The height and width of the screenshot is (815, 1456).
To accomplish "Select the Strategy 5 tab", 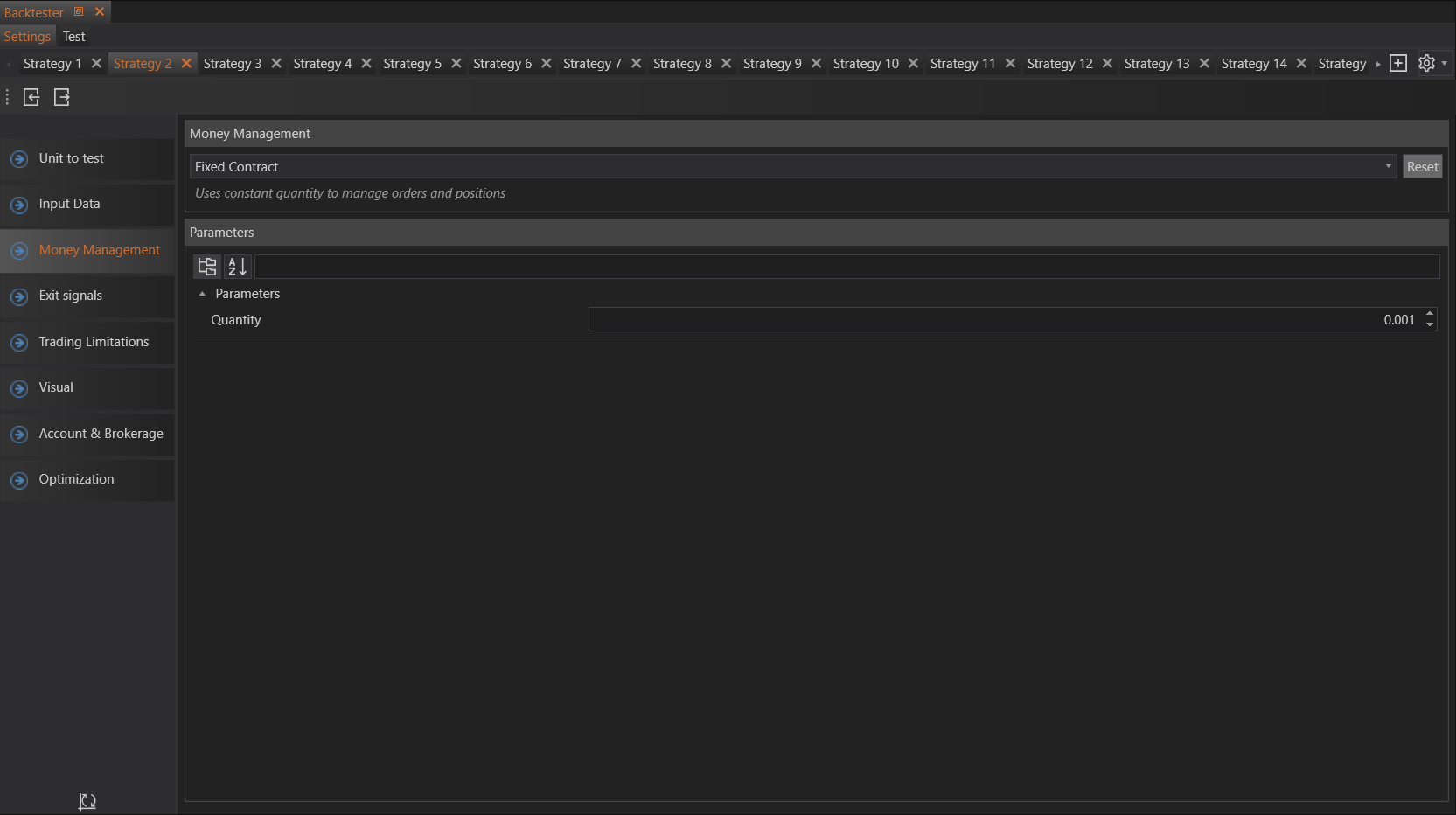I will (x=412, y=64).
